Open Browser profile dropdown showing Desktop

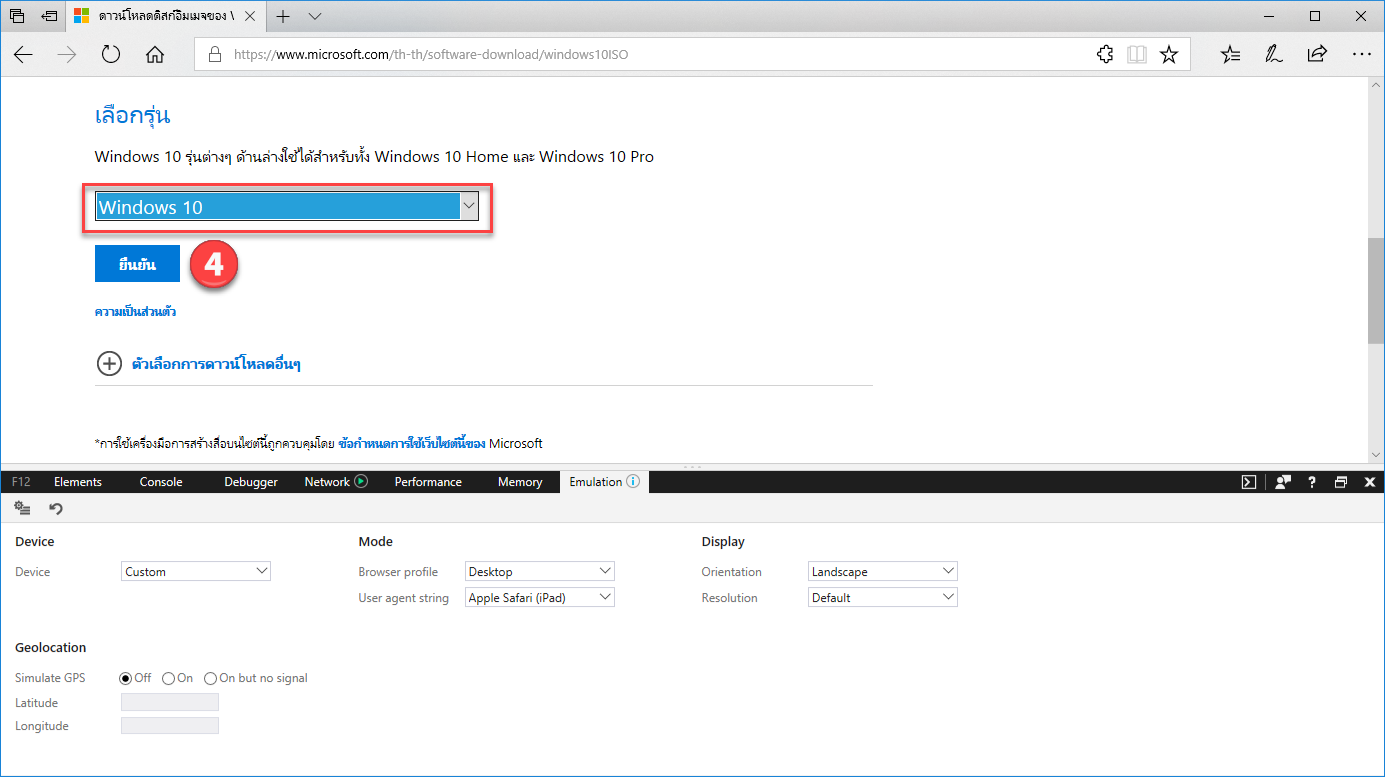point(540,572)
